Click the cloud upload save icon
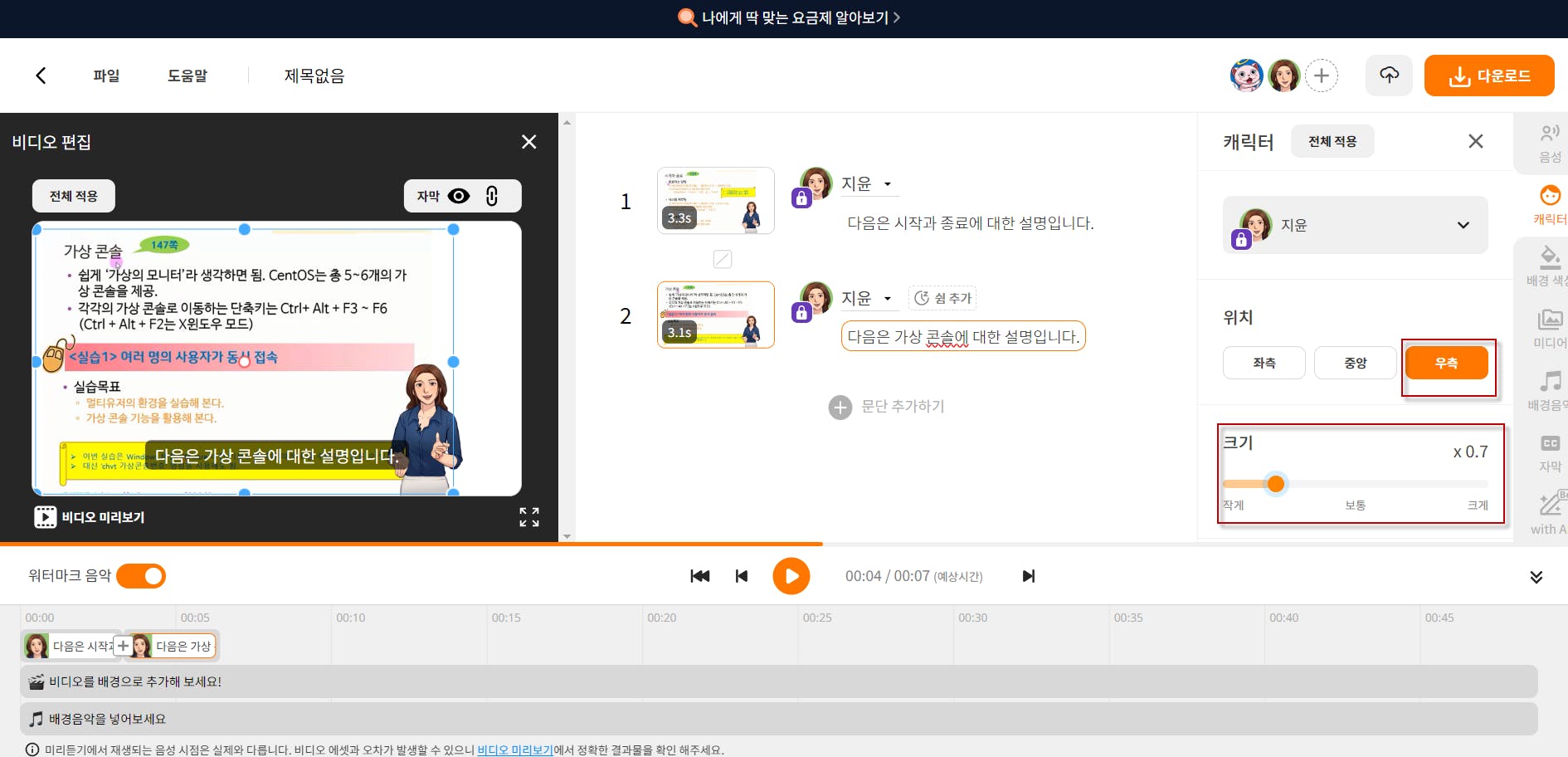The height and width of the screenshot is (757, 1568). 1389,76
